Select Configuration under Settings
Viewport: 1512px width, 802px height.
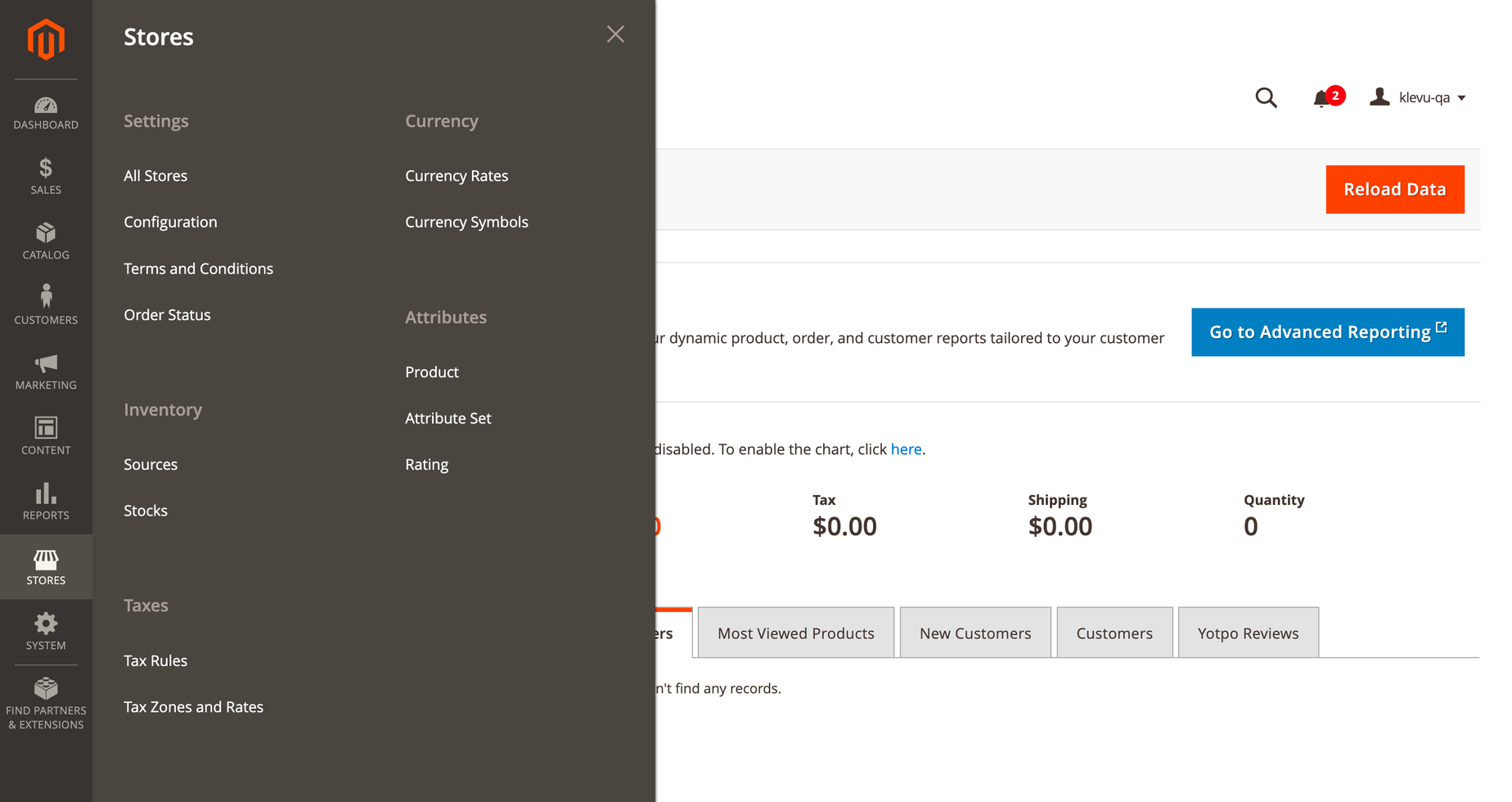(170, 222)
